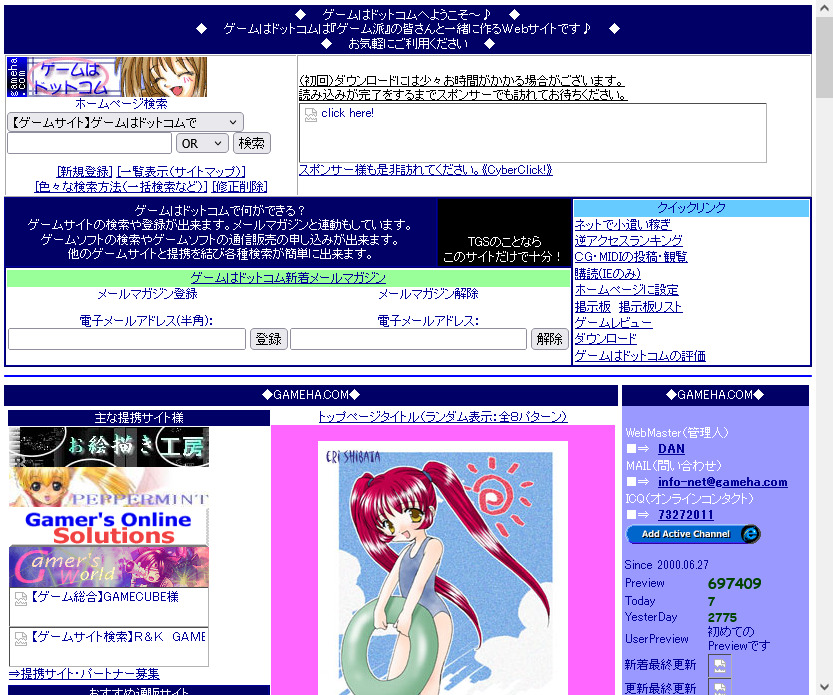The height and width of the screenshot is (695, 833).
Task: Open the CG・MIDIの投稿・観覧 quick link
Action: 631,257
